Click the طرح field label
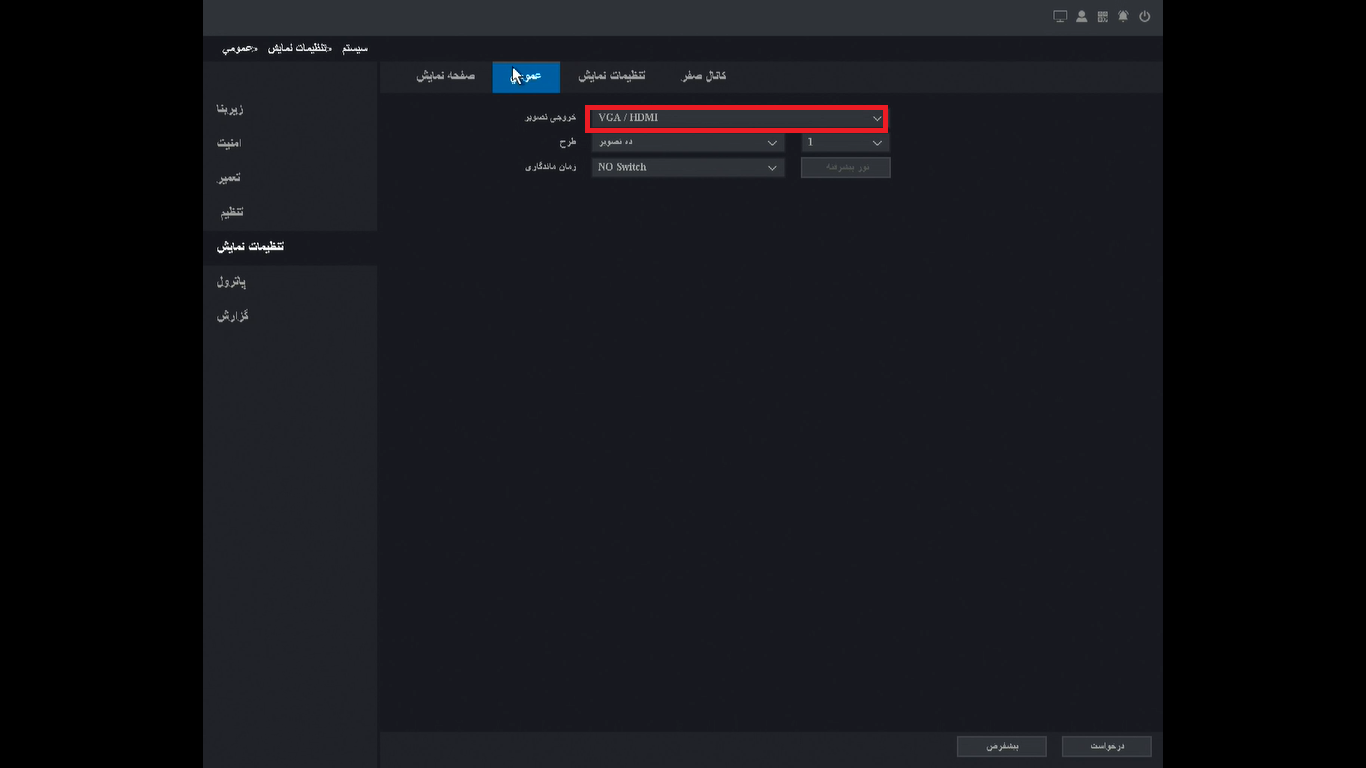 pyautogui.click(x=569, y=143)
